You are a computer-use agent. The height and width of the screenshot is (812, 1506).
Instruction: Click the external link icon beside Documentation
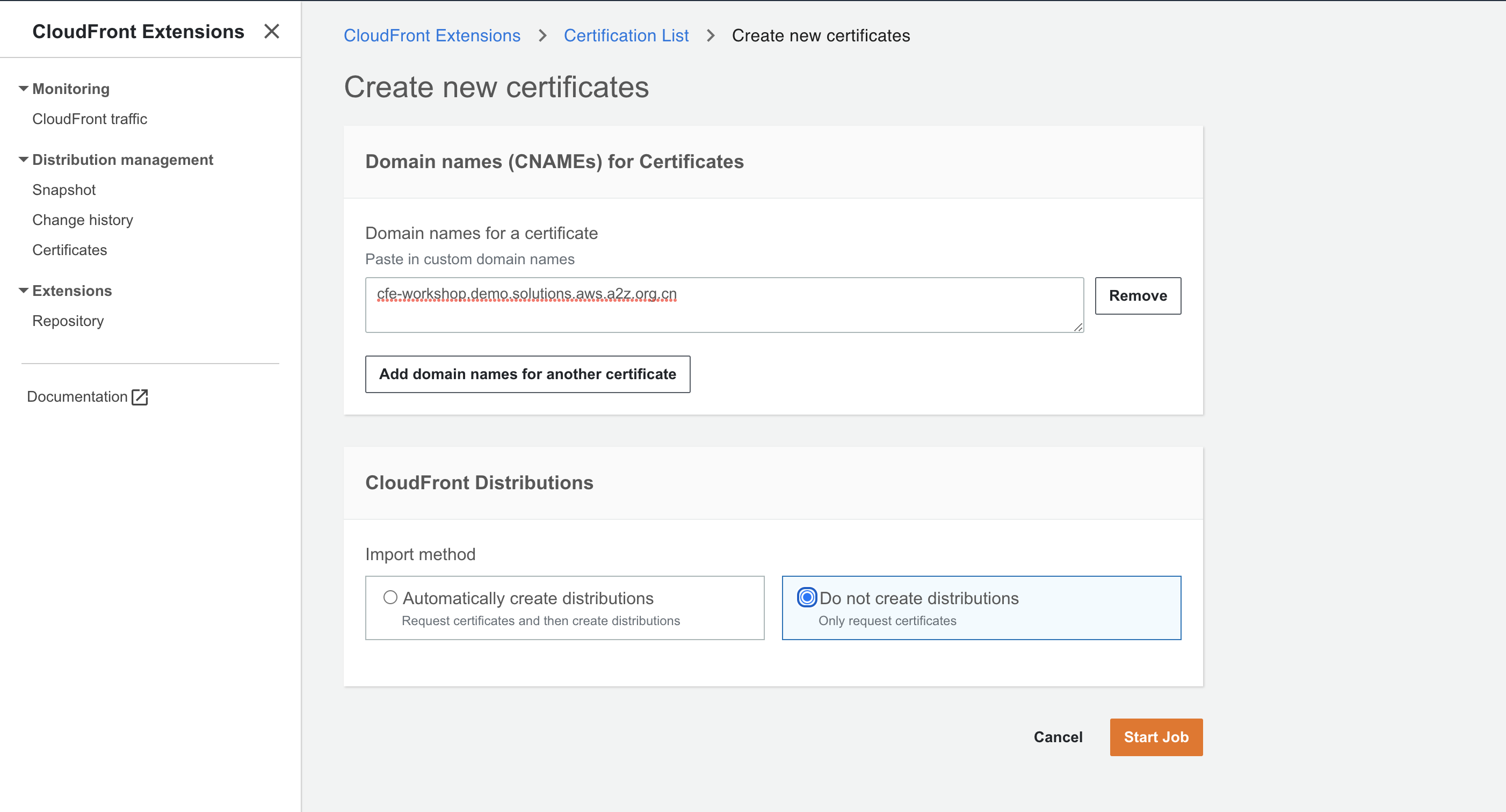pos(140,397)
